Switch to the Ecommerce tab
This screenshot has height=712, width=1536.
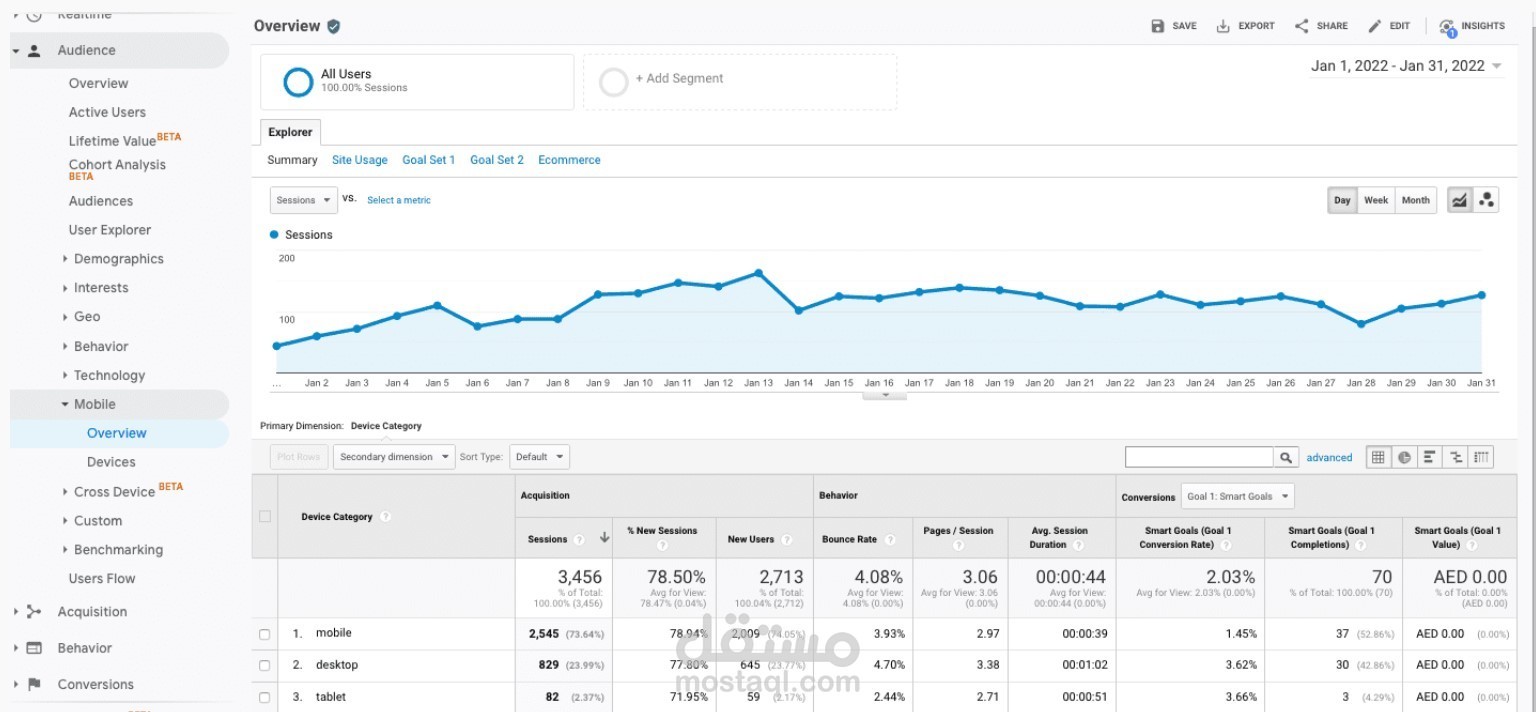point(569,160)
